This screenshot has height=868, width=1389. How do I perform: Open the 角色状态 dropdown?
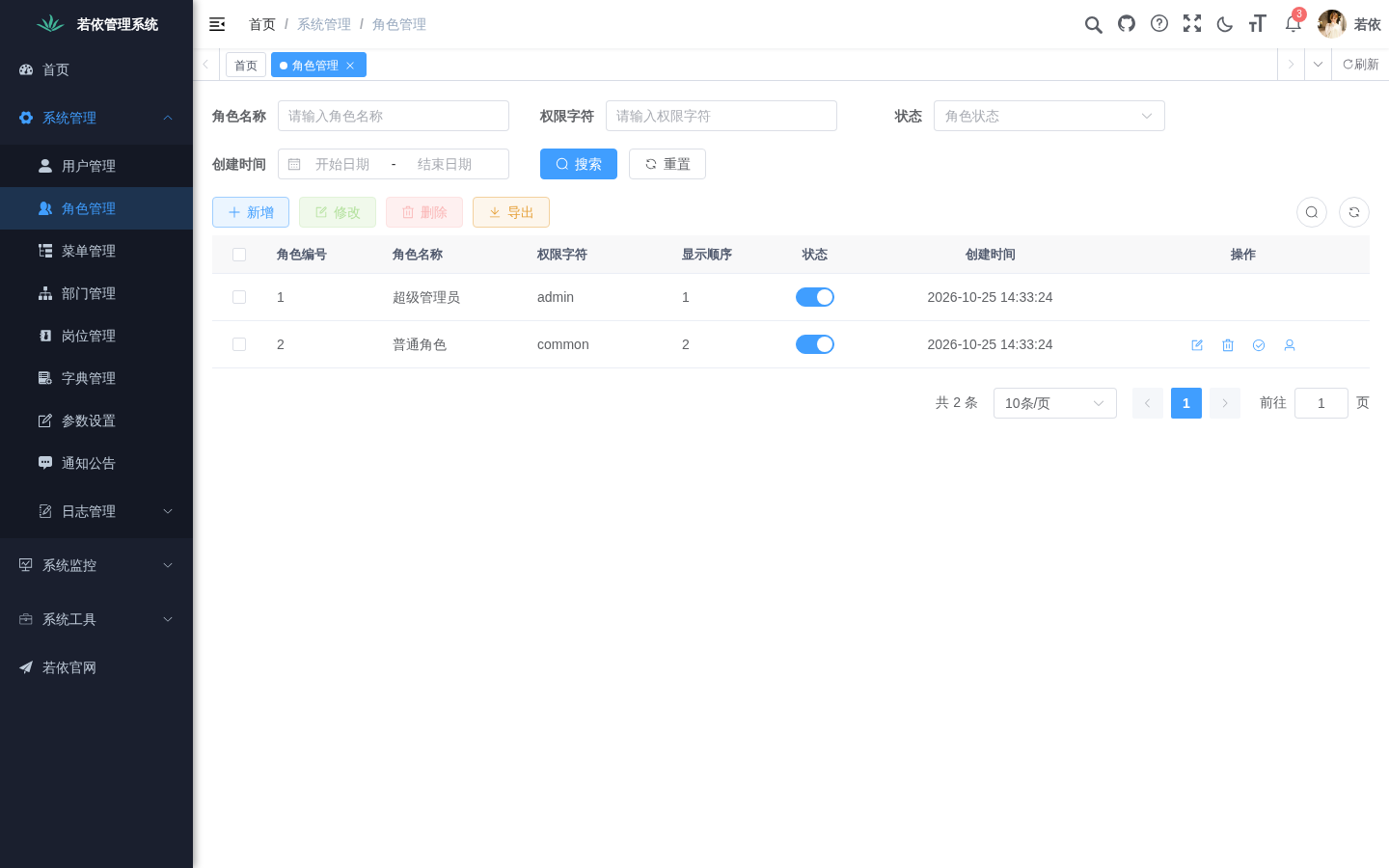click(1049, 116)
